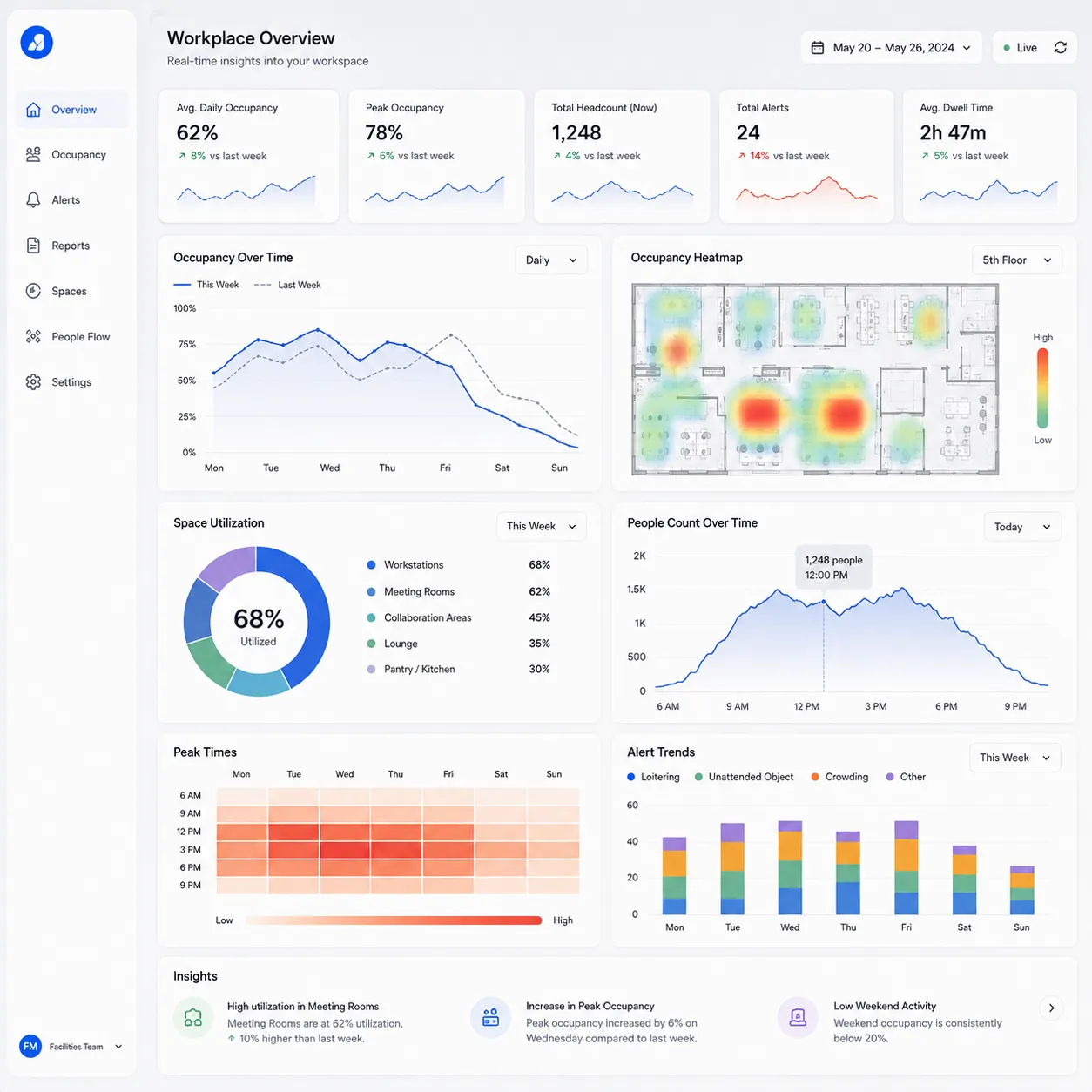Image resolution: width=1092 pixels, height=1092 pixels.
Task: Open the 5th Floor heatmap dropdown
Action: pos(1016,260)
